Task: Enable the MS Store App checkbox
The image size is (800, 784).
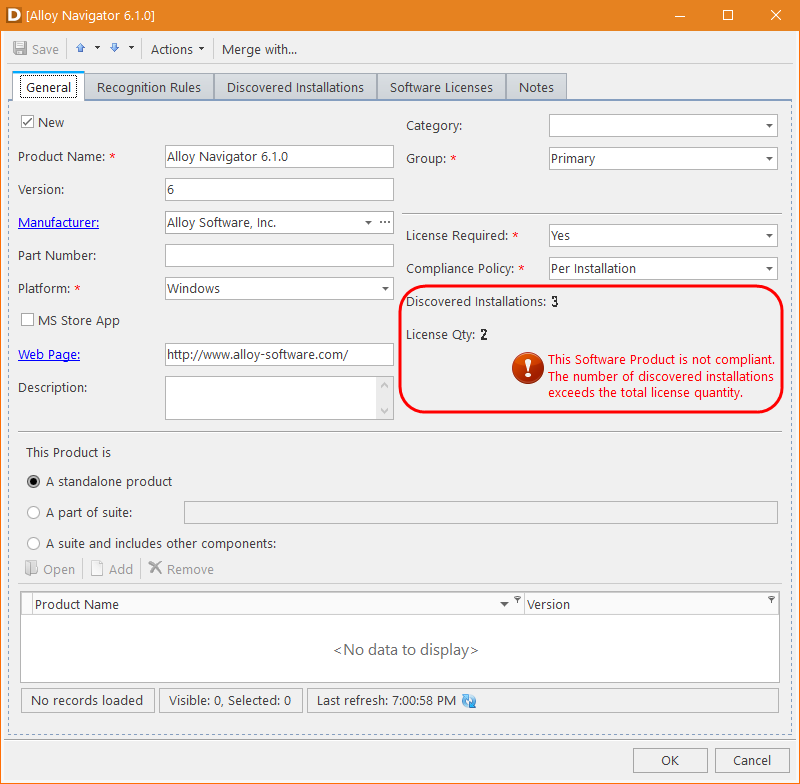Action: coord(27,320)
